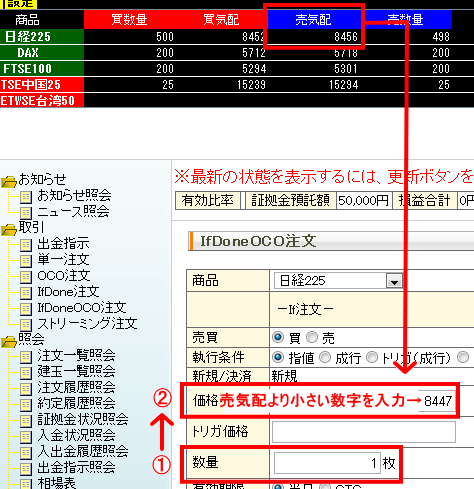The image size is (474, 489).
Task: Click the page icon beside 注文履歴照会
Action: [26, 389]
